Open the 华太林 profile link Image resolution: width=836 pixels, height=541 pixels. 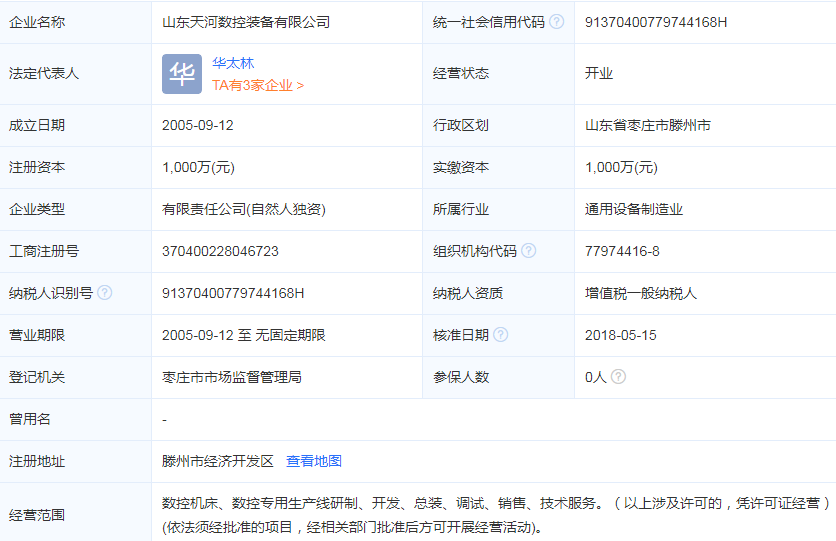pyautogui.click(x=233, y=63)
